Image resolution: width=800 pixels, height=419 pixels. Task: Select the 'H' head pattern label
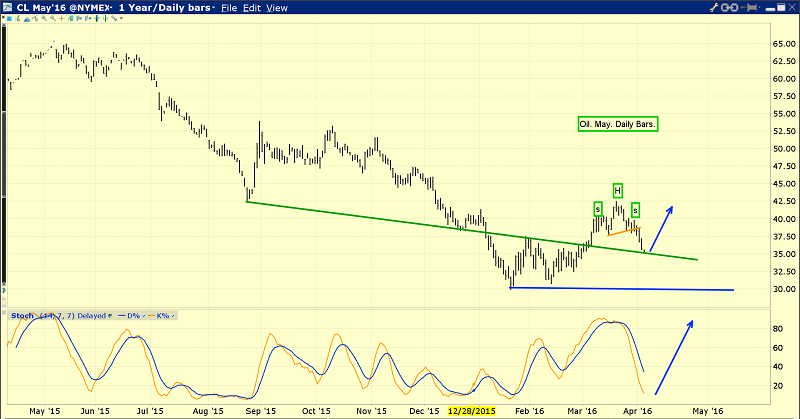point(617,190)
